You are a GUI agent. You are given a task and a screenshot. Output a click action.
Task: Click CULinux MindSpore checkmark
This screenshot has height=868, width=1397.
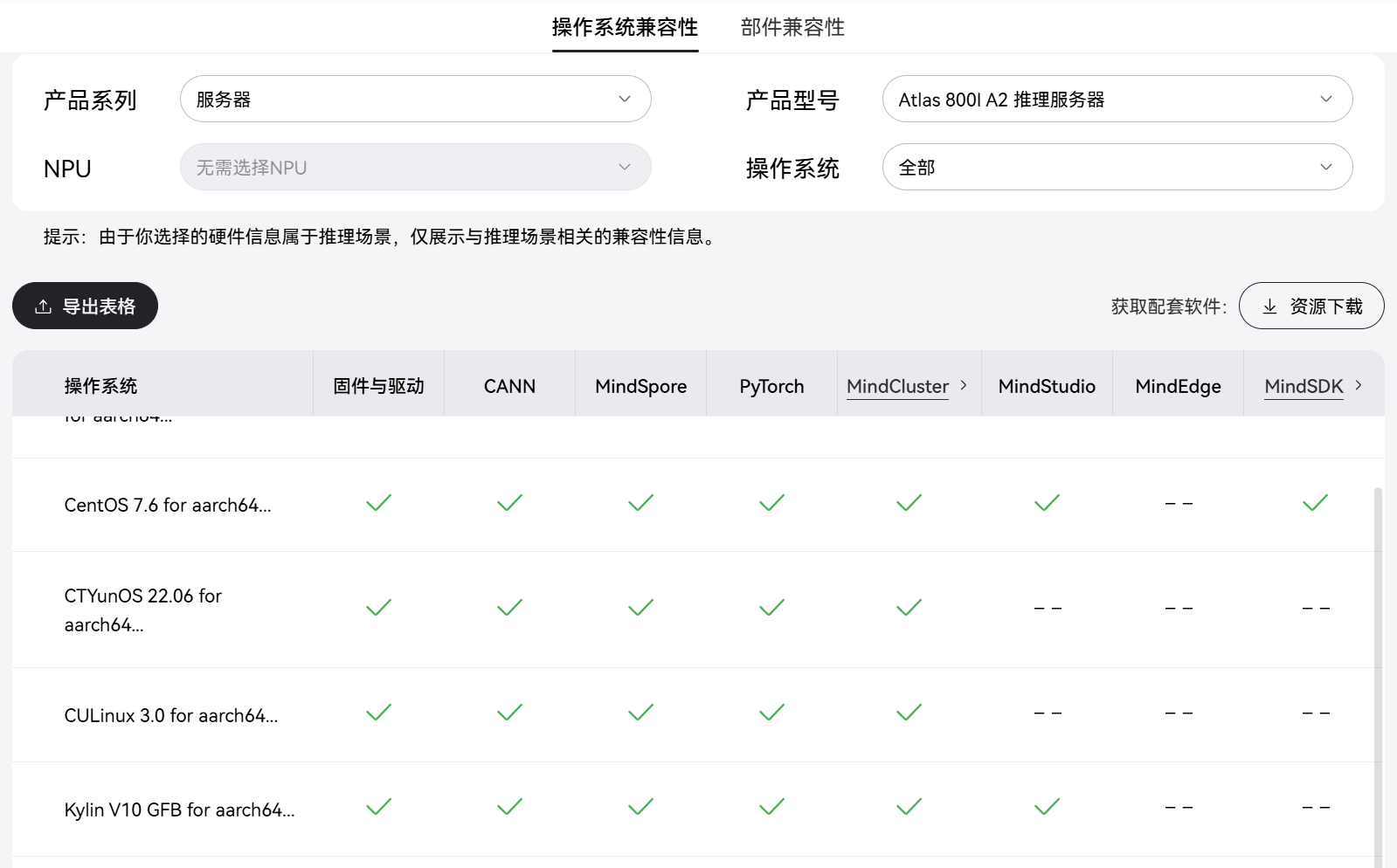click(640, 713)
